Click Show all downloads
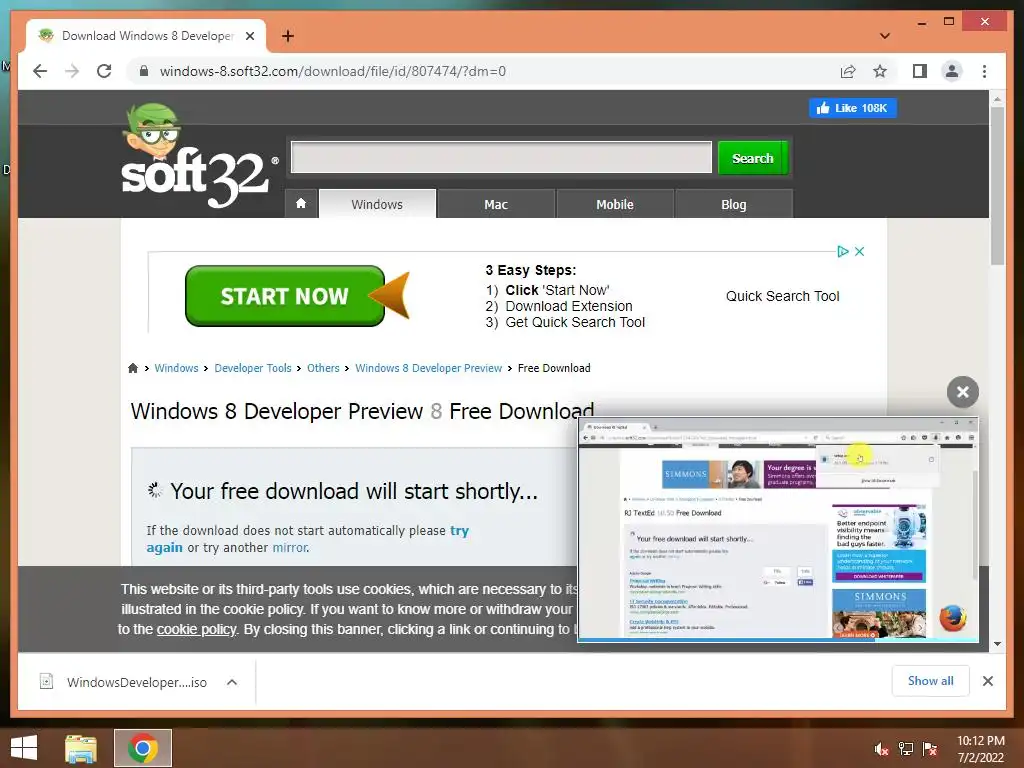 [930, 680]
